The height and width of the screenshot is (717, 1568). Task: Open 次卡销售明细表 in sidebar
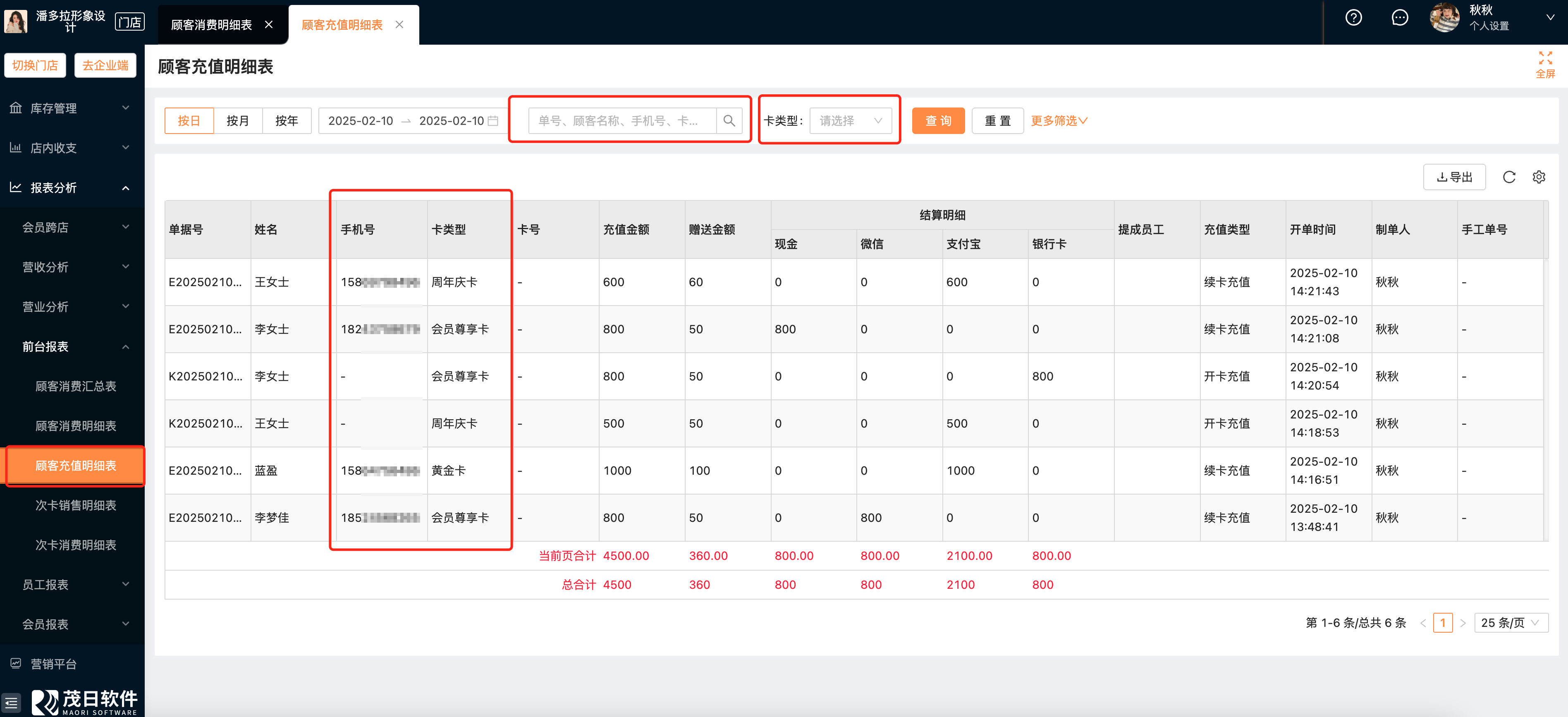coord(76,505)
